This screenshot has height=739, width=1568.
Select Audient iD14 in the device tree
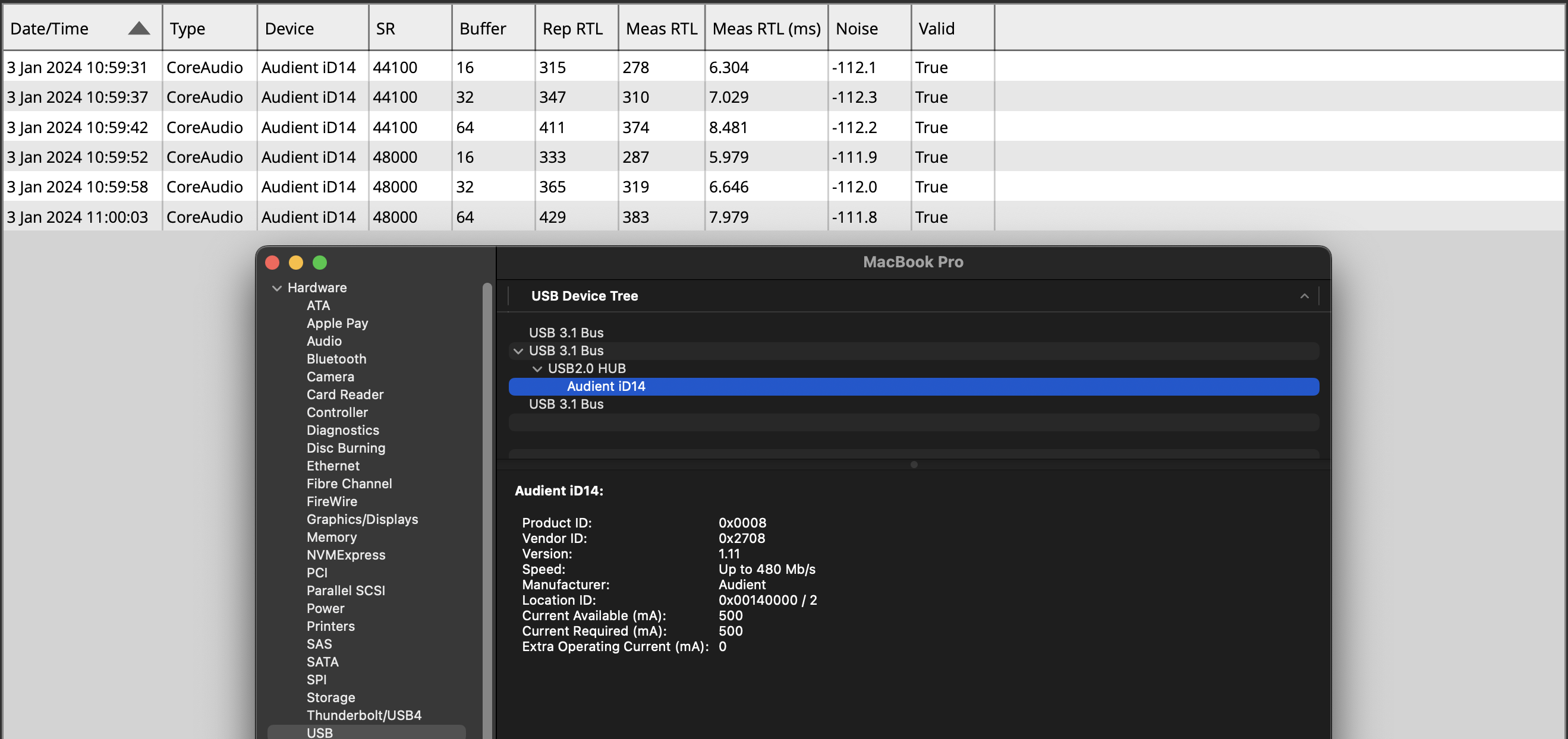(x=606, y=386)
